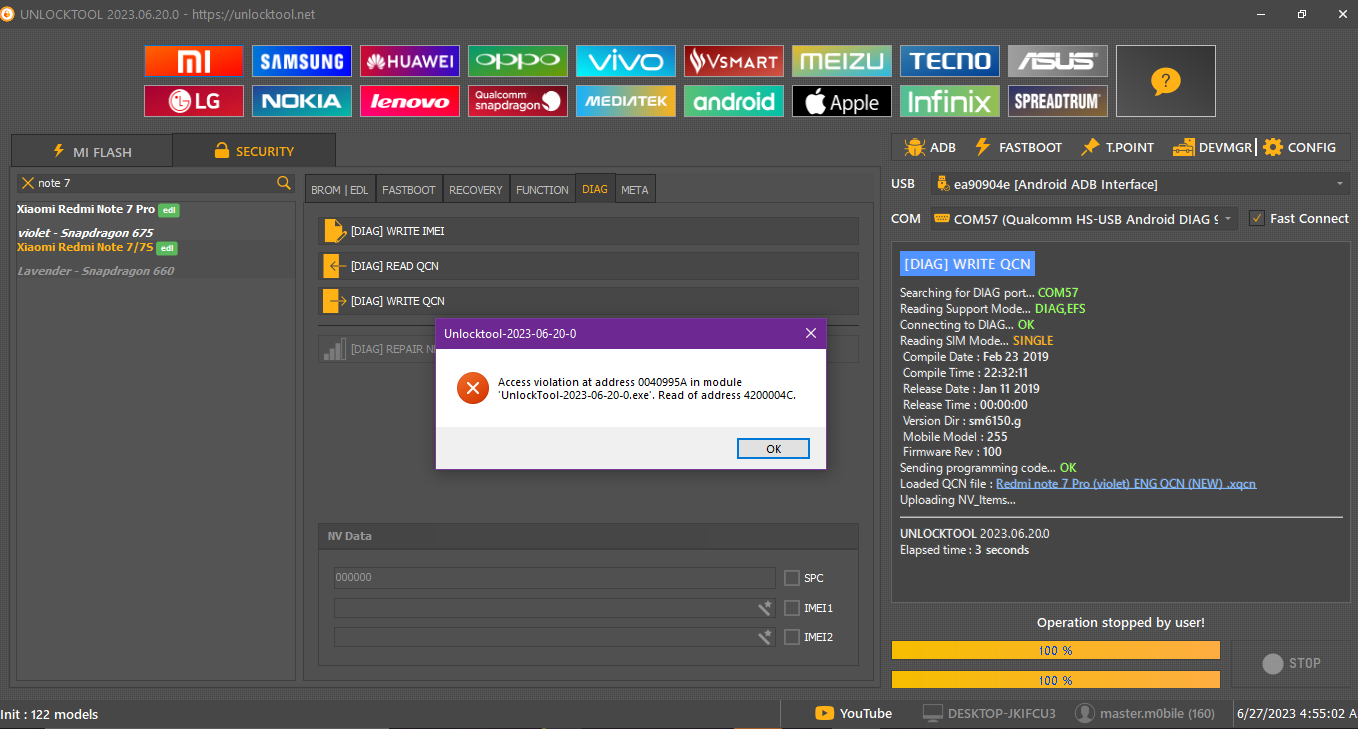The height and width of the screenshot is (729, 1358).
Task: Clear the search with the X icon
Action: [x=28, y=183]
